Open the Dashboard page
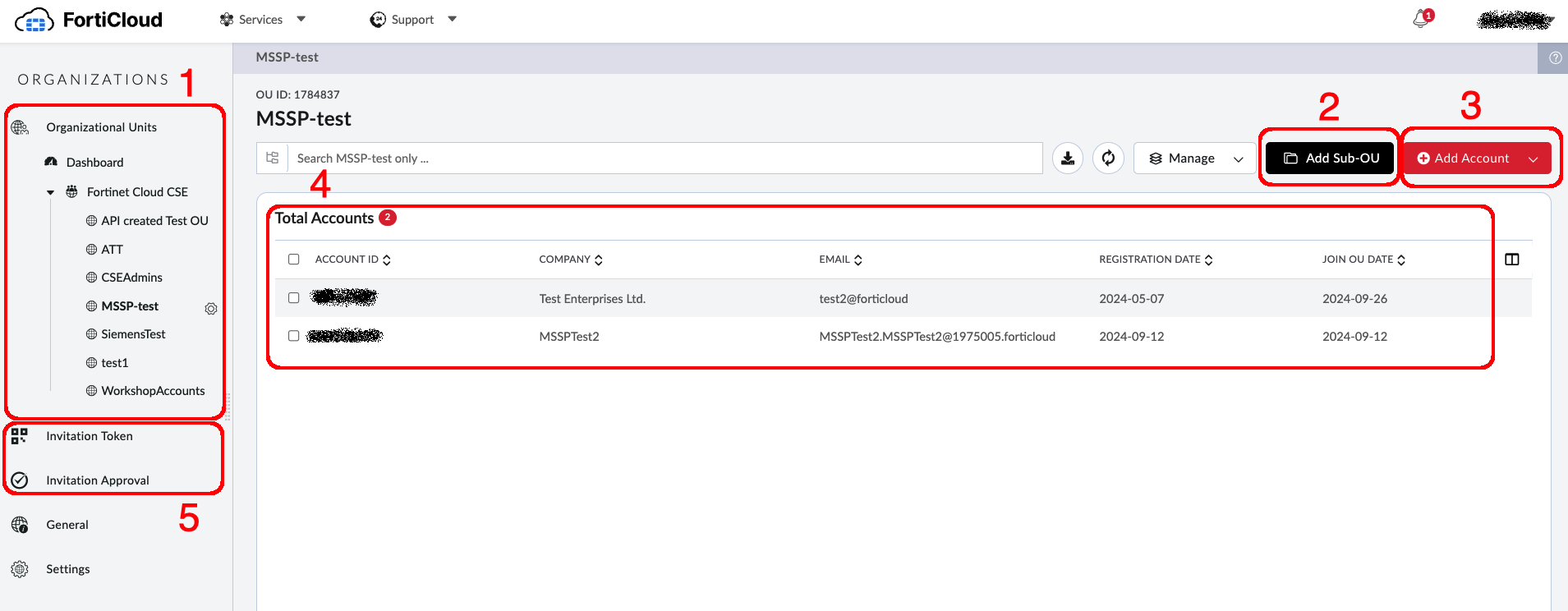The height and width of the screenshot is (611, 1568). pyautogui.click(x=94, y=163)
